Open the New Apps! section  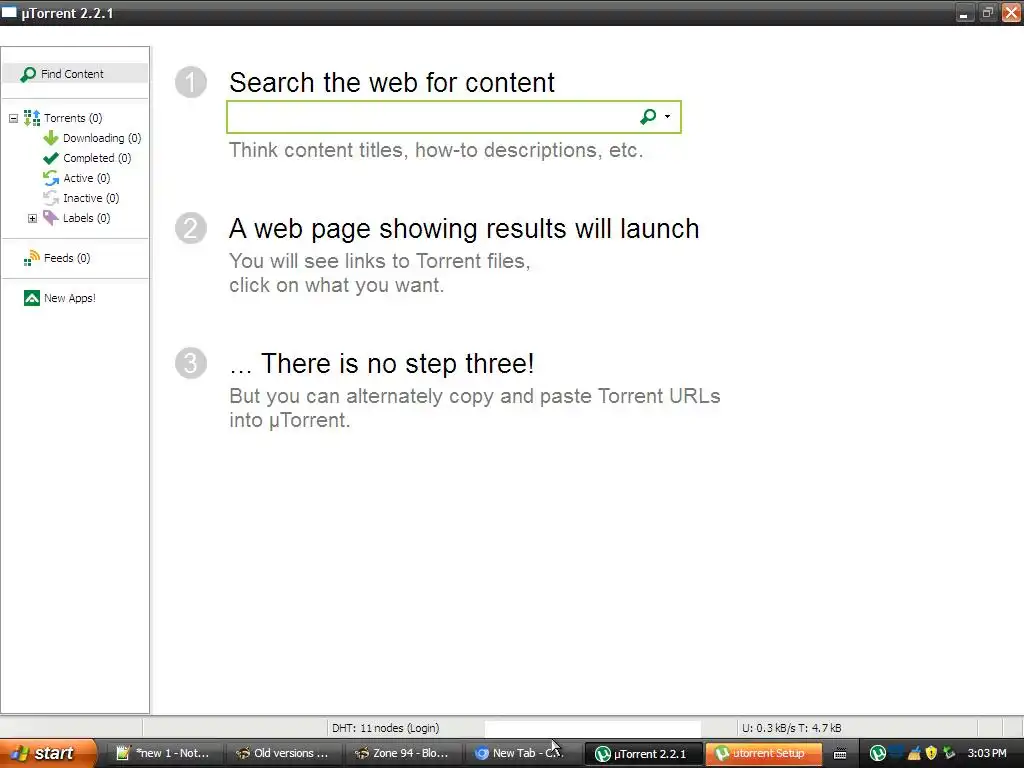point(69,298)
